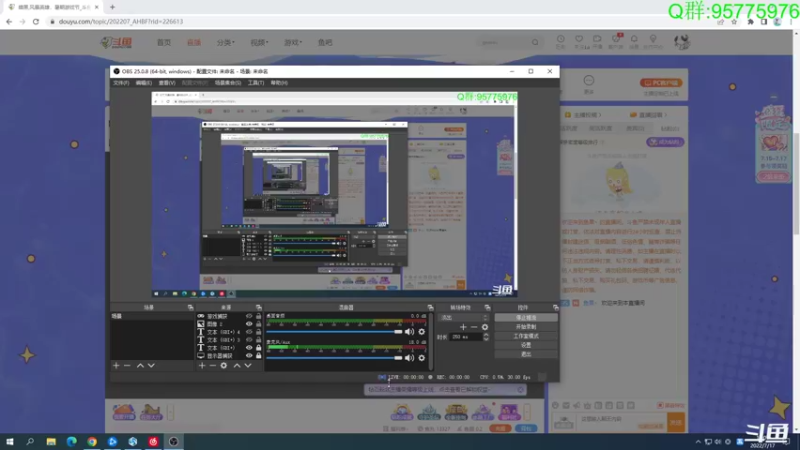Expand the 分类 dropdown on Douyu
This screenshot has width=800, height=450.
pyautogui.click(x=226, y=42)
